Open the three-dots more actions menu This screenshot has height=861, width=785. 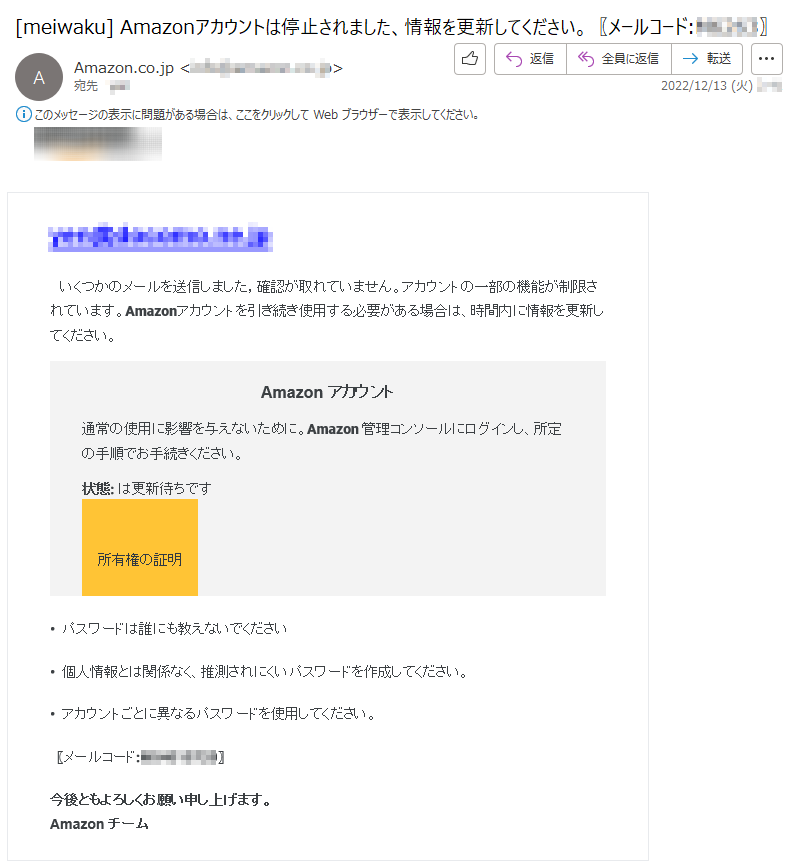click(x=766, y=59)
